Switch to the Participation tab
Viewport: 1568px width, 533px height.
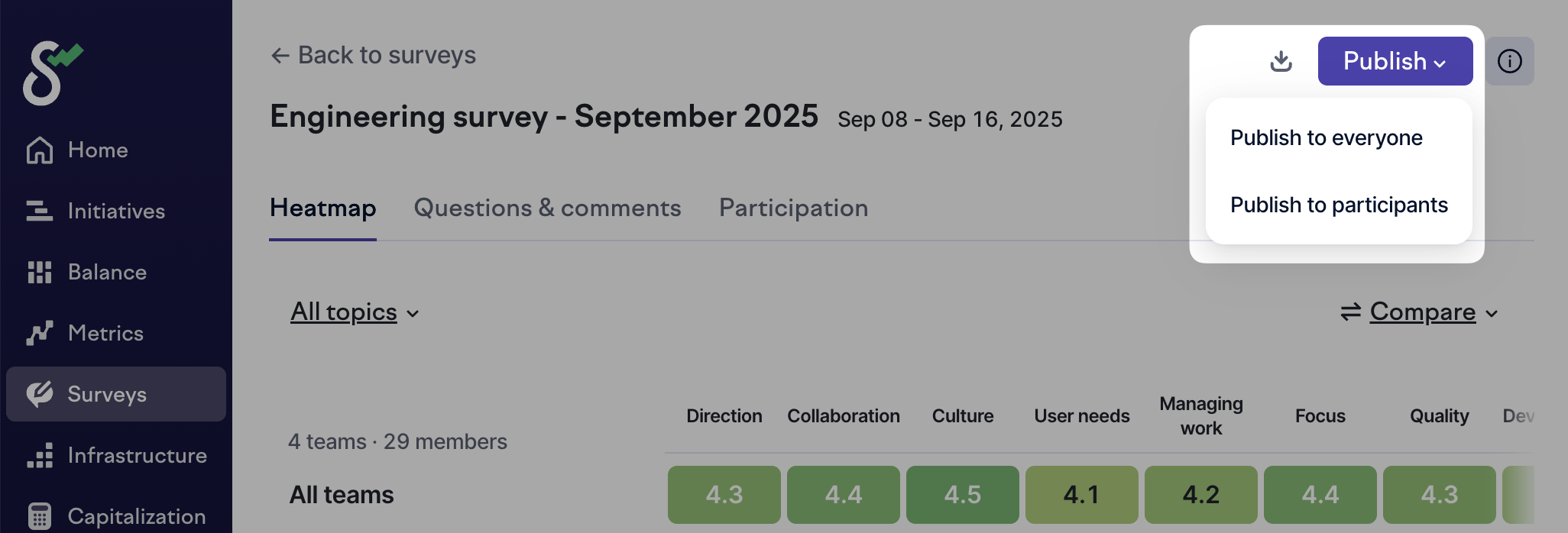(793, 208)
